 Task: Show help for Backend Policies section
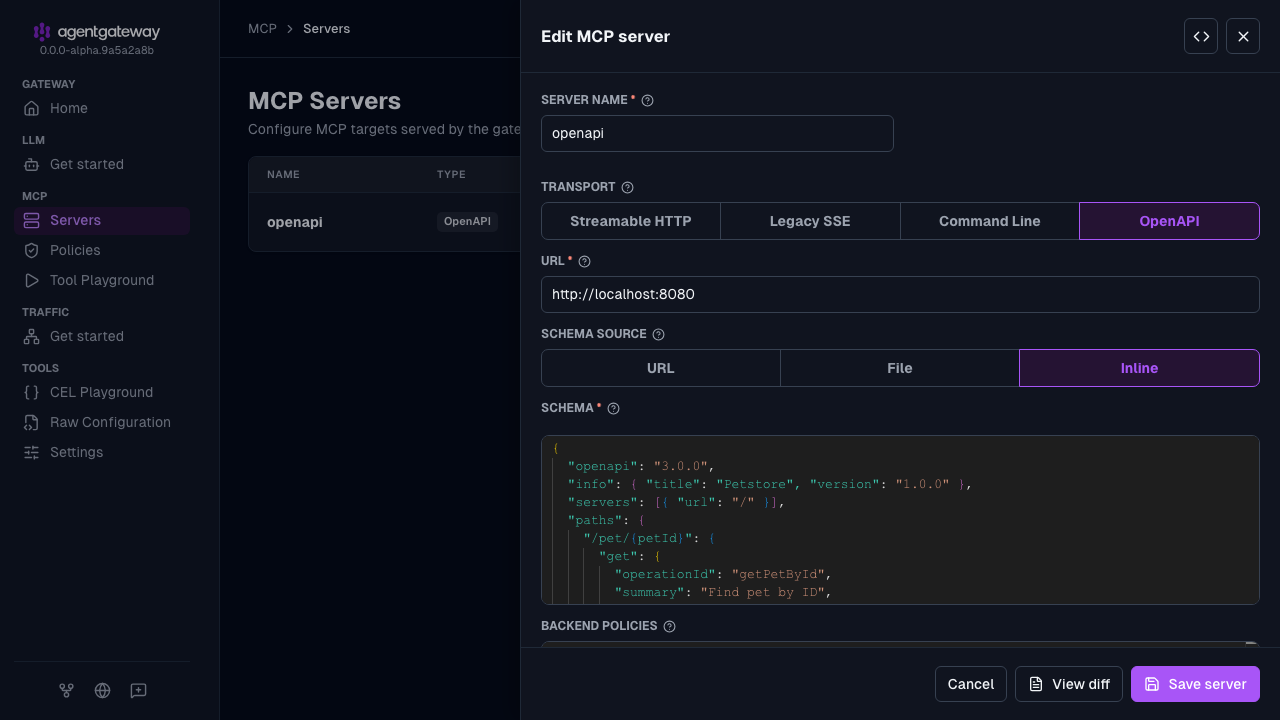pyautogui.click(x=670, y=626)
